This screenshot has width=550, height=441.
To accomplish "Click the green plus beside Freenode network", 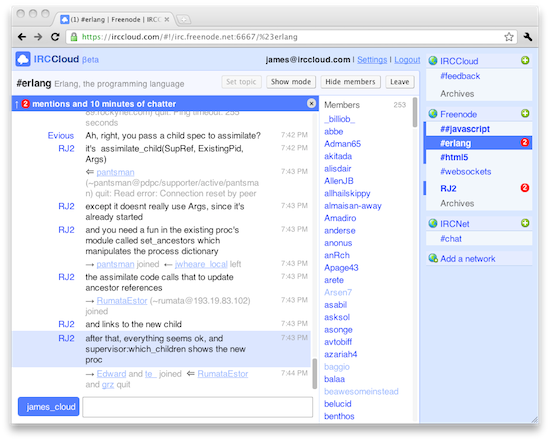I will 525,113.
